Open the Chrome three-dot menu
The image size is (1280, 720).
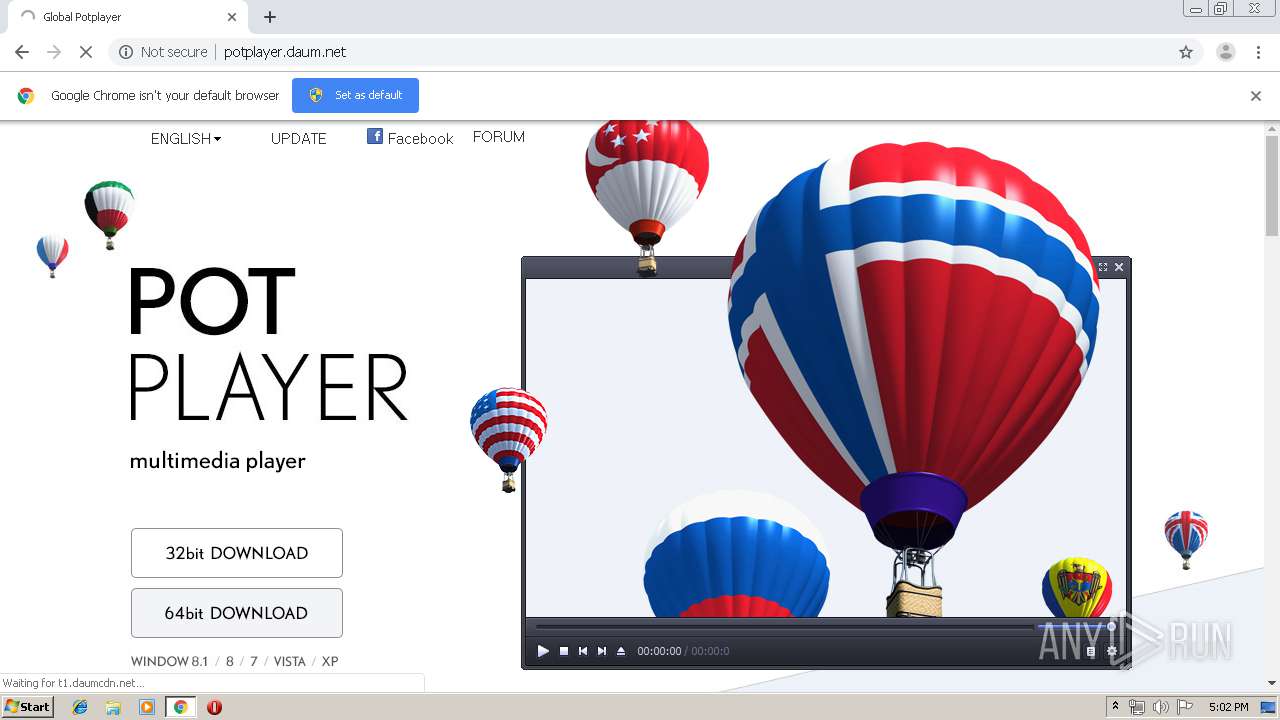pyautogui.click(x=1258, y=52)
